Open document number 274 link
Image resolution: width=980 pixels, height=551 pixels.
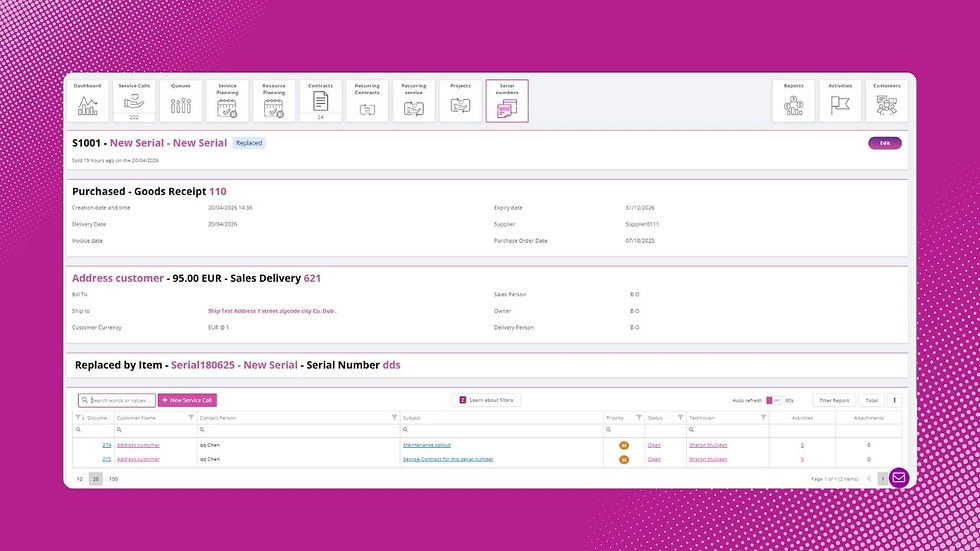tap(107, 445)
